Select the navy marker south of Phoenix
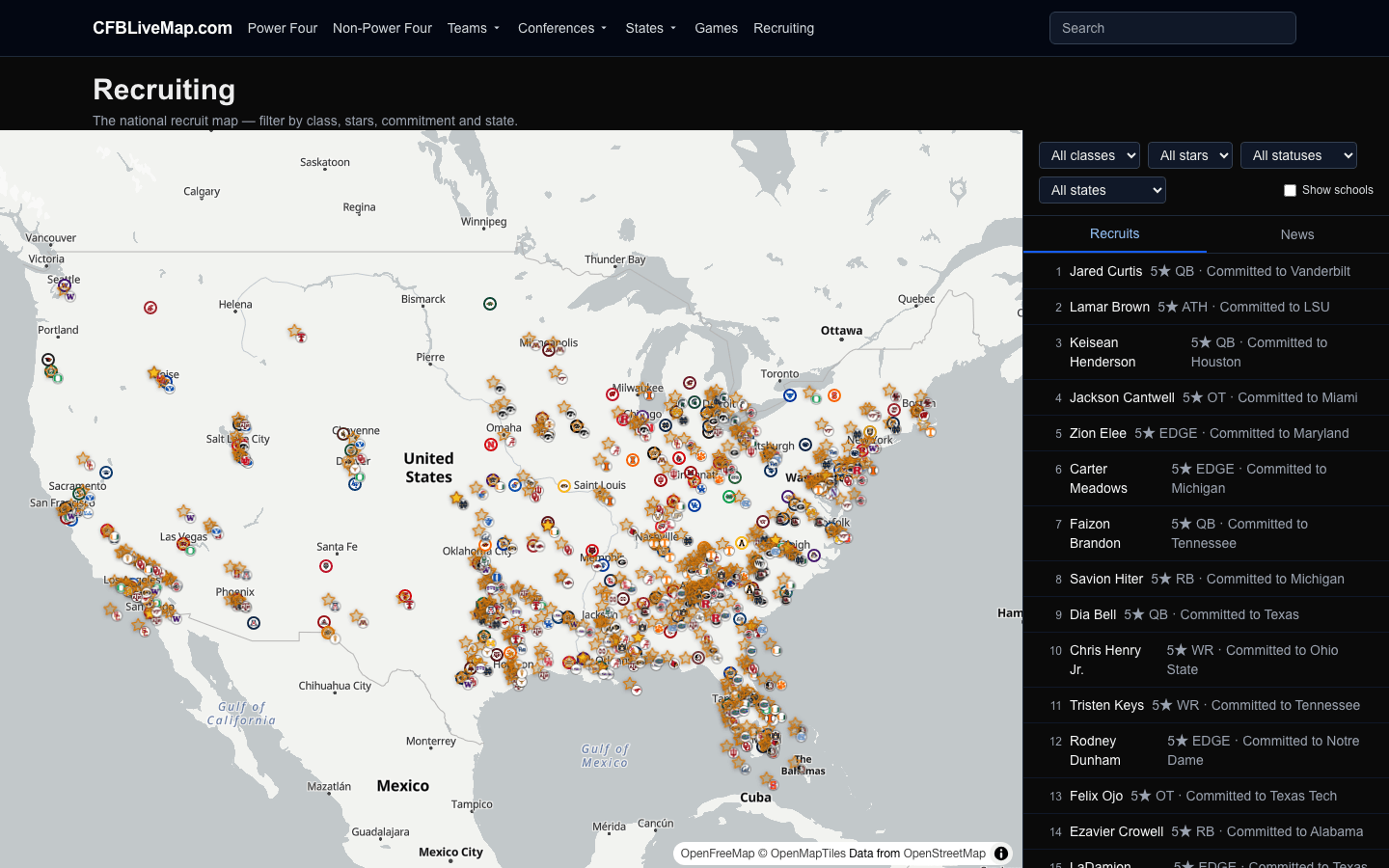 [254, 623]
